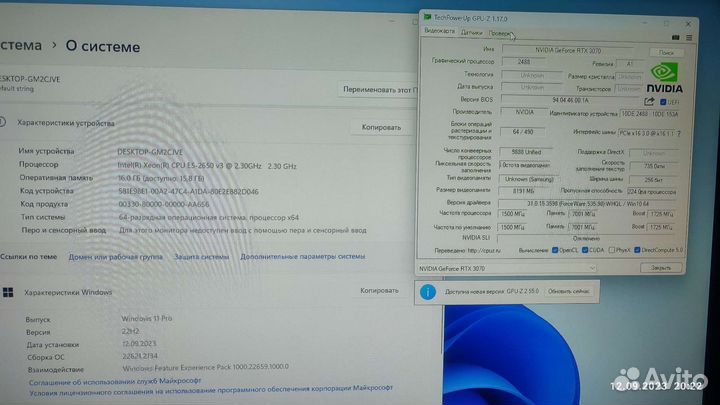The image size is (720, 405).
Task: Click the driver version field in GPU-Z
Action: [588, 203]
